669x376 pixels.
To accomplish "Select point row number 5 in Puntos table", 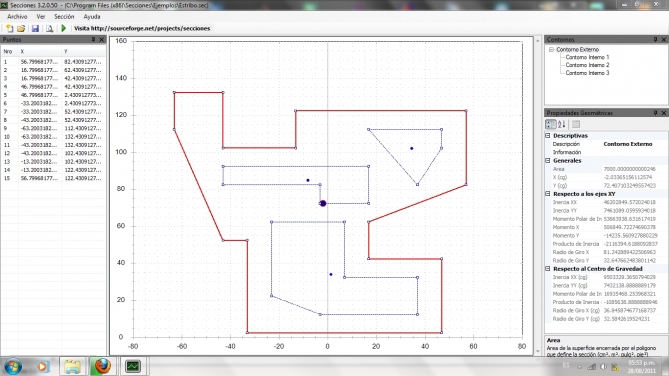I will (53, 95).
